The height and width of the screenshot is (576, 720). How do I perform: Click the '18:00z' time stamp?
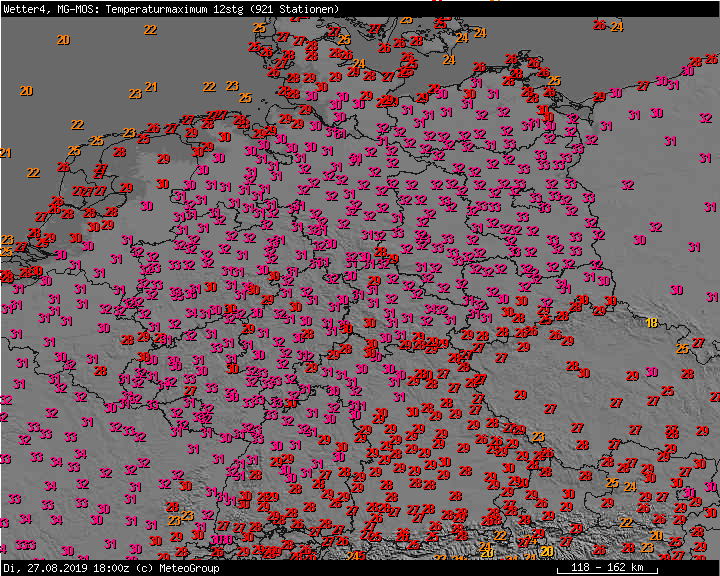(112, 568)
